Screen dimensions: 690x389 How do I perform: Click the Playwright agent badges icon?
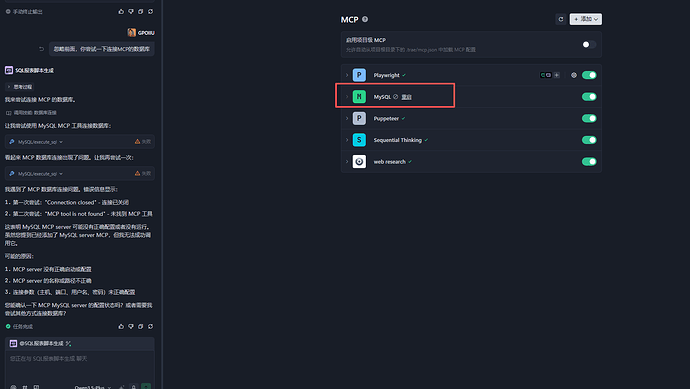(545, 75)
